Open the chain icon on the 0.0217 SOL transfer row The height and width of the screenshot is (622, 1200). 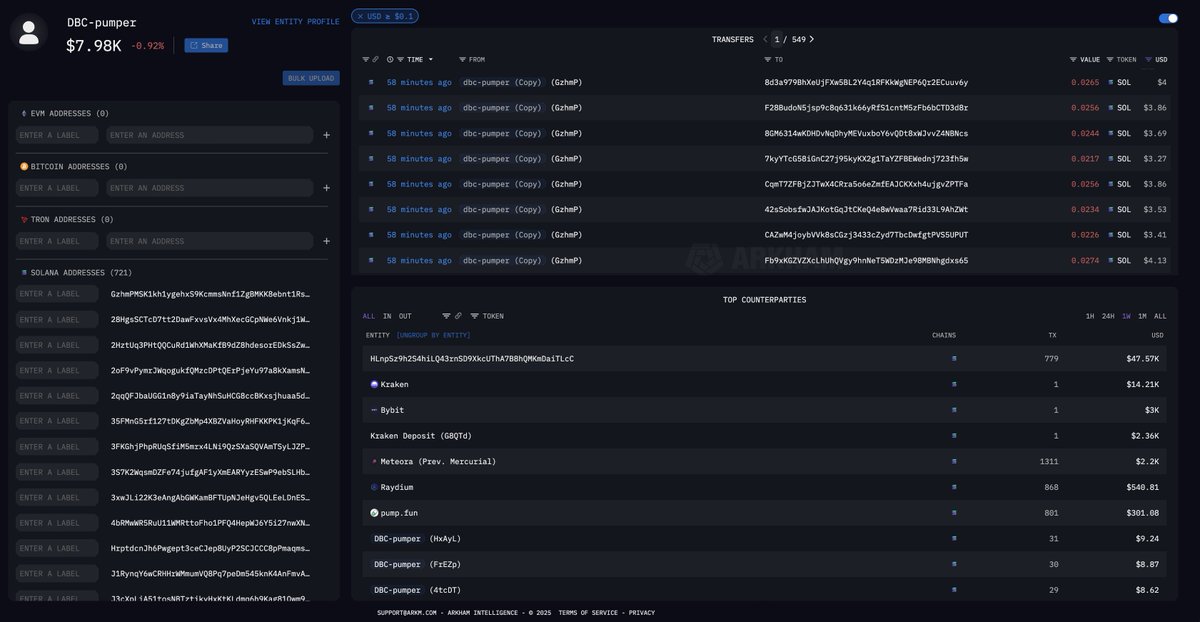point(371,158)
